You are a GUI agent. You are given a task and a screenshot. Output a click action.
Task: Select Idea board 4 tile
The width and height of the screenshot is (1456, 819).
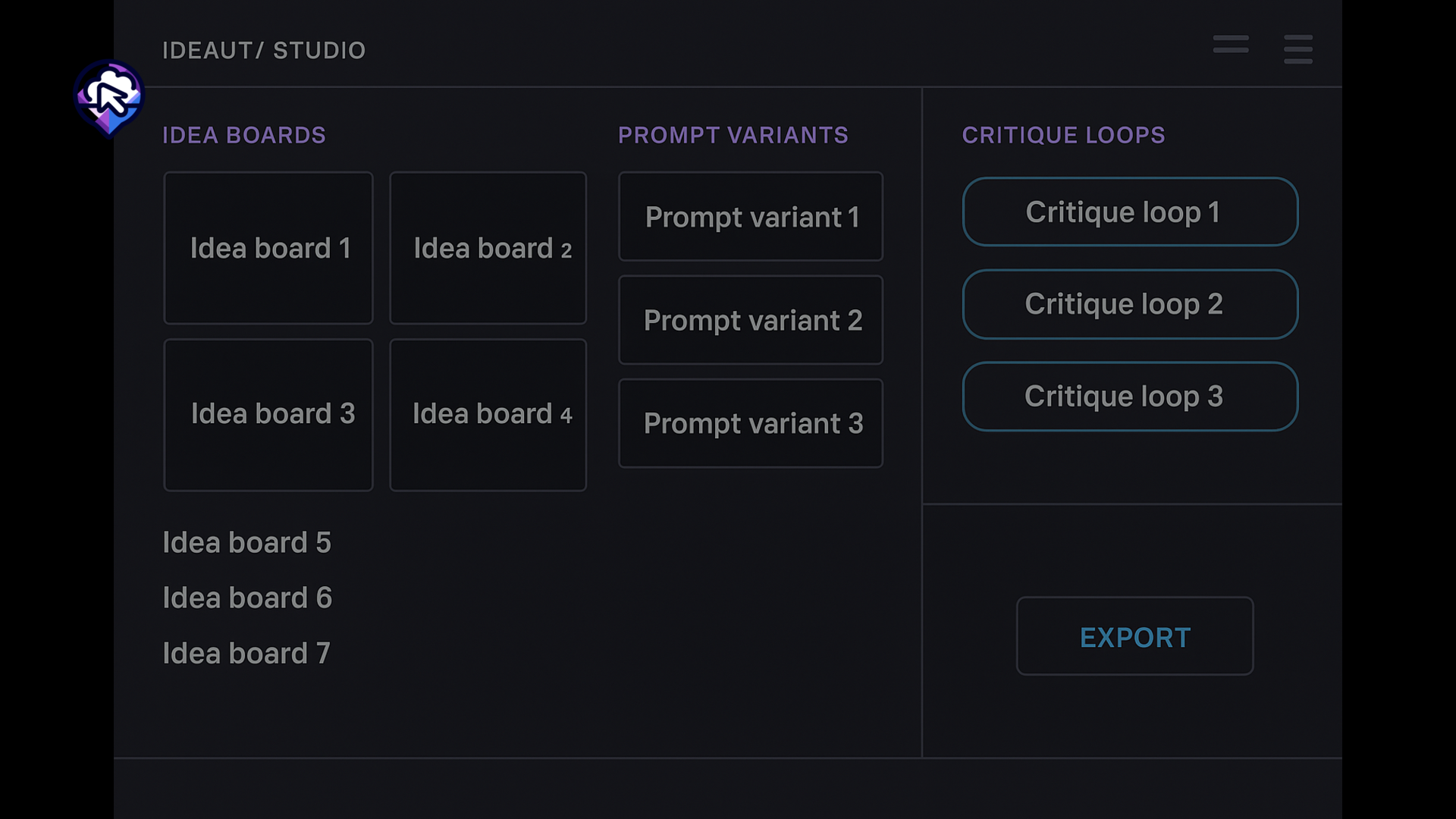488,415
